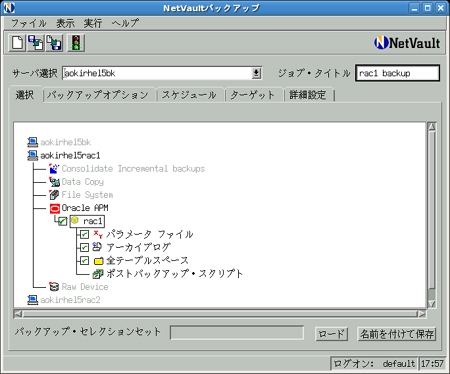The image size is (450, 374).
Task: Select the aokirhel5rac1 tree node label
Action: 70,155
